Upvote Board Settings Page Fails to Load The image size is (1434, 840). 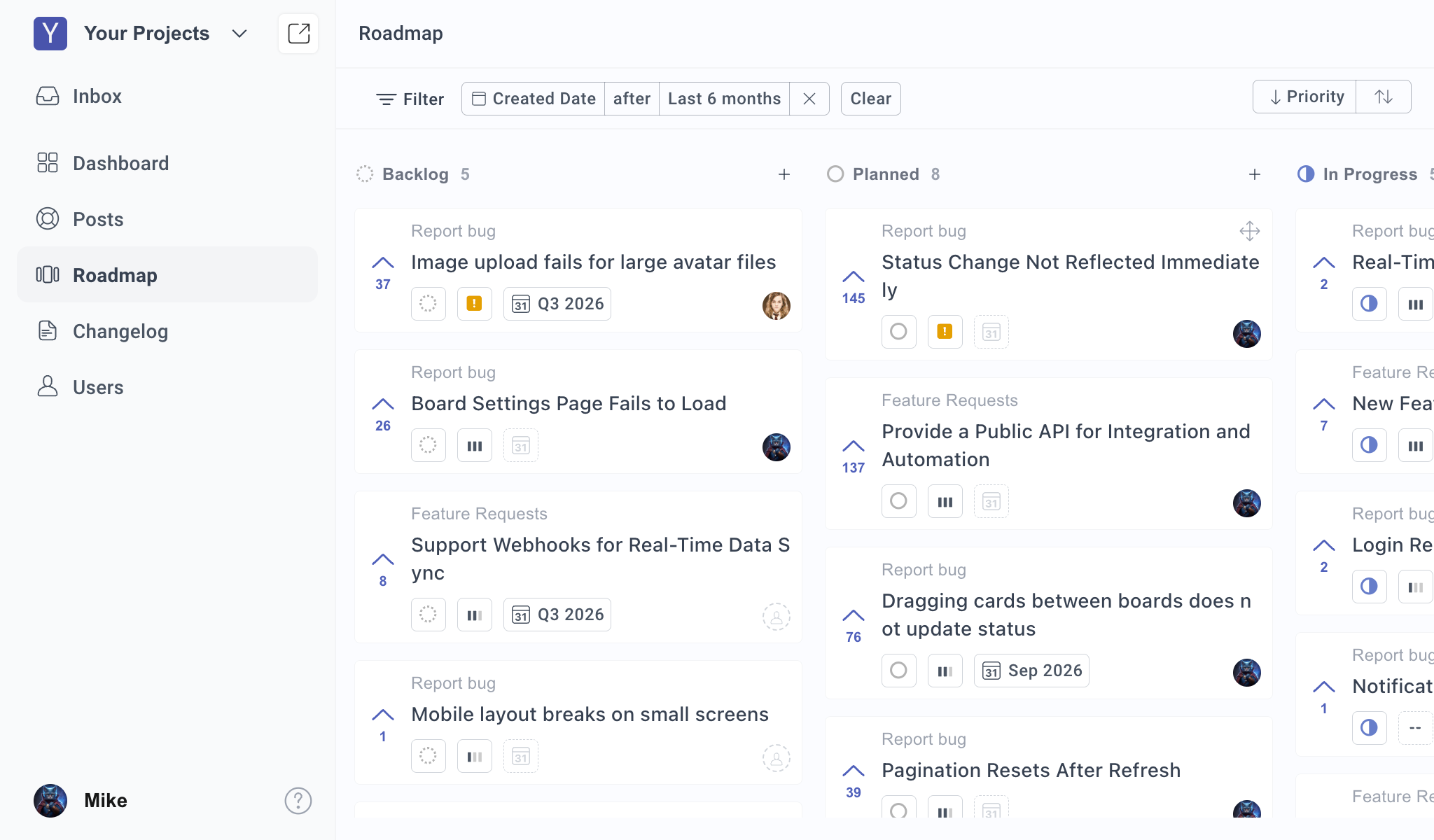point(383,404)
